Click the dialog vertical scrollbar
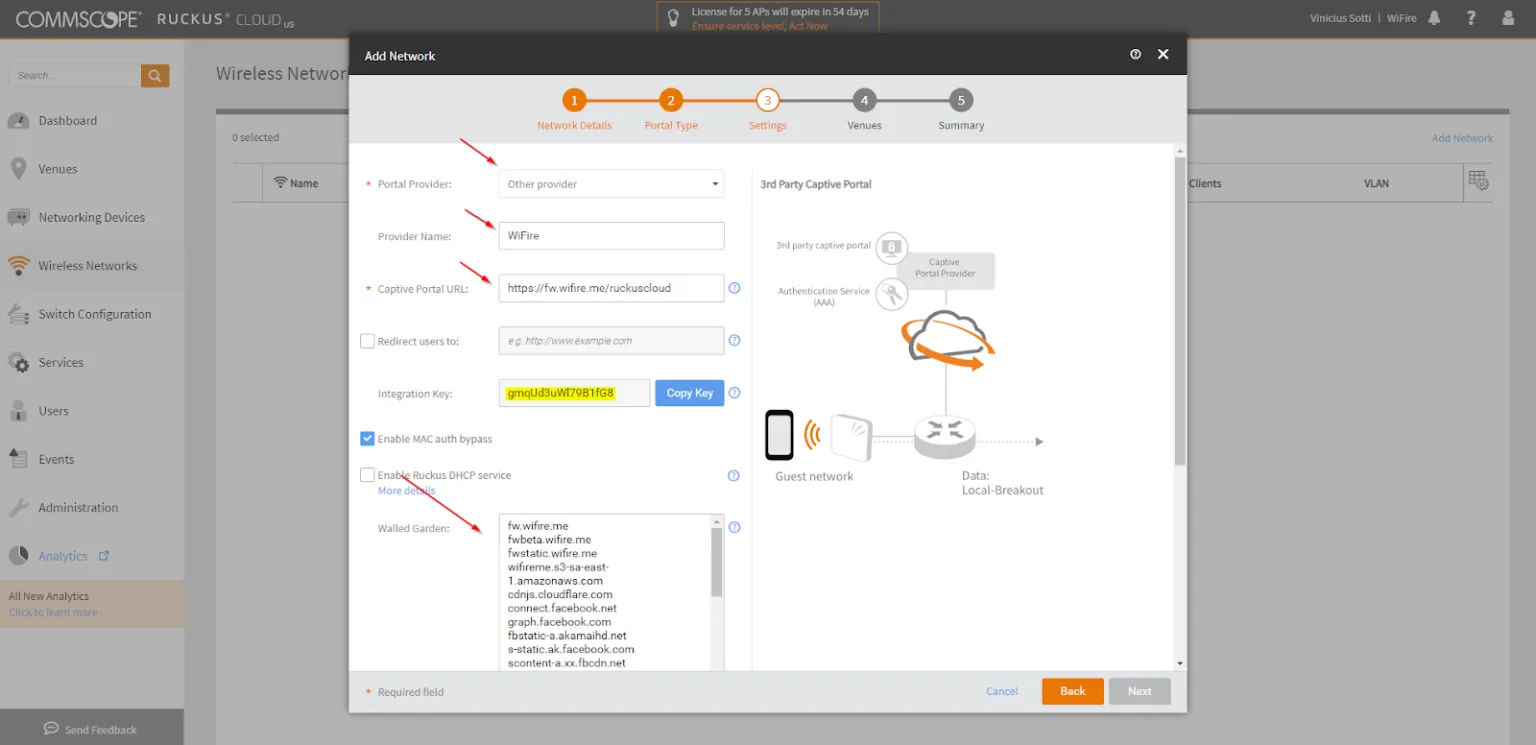1536x745 pixels. pos(1180,310)
